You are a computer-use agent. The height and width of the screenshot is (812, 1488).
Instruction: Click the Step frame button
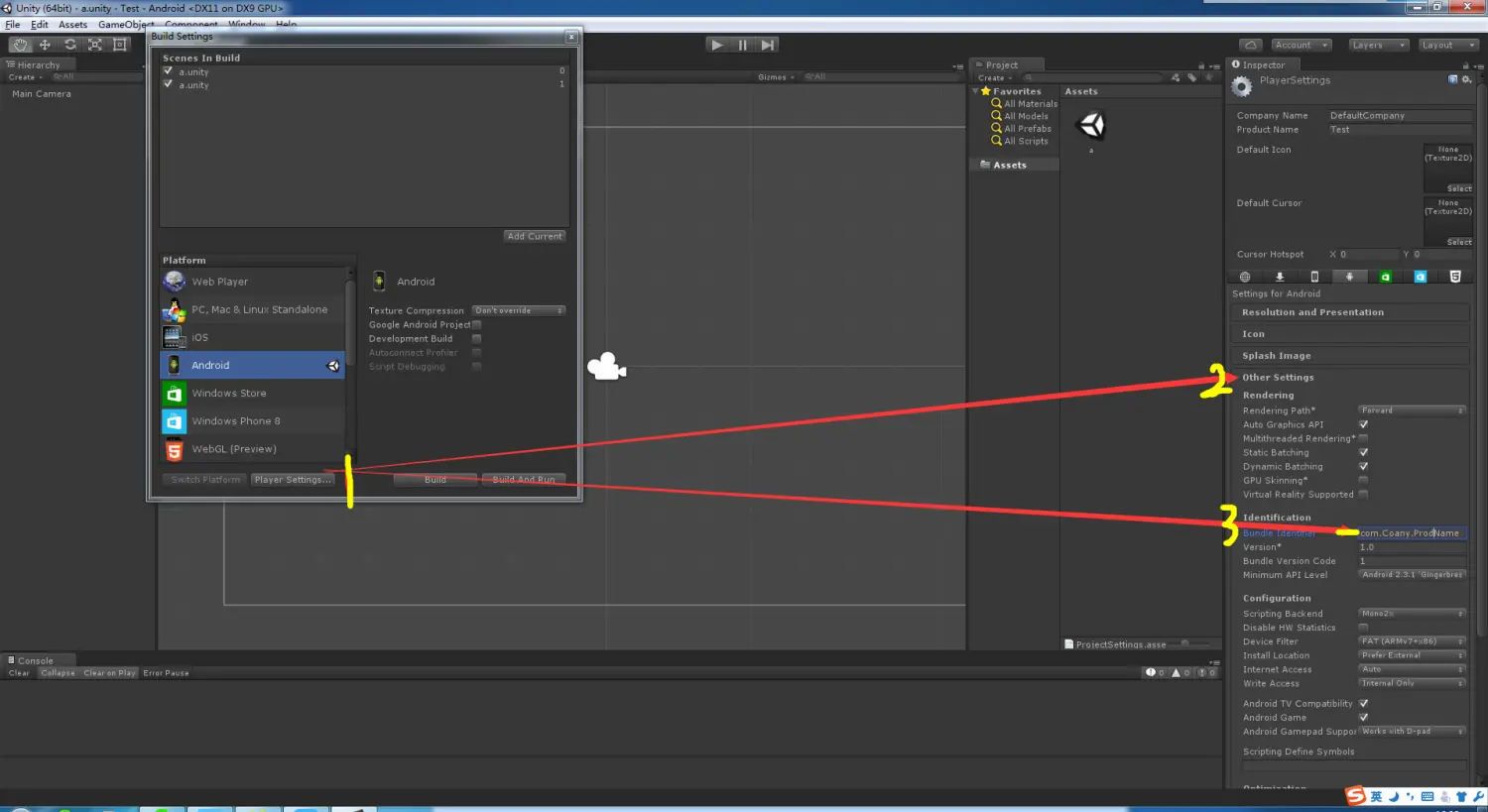tap(767, 45)
